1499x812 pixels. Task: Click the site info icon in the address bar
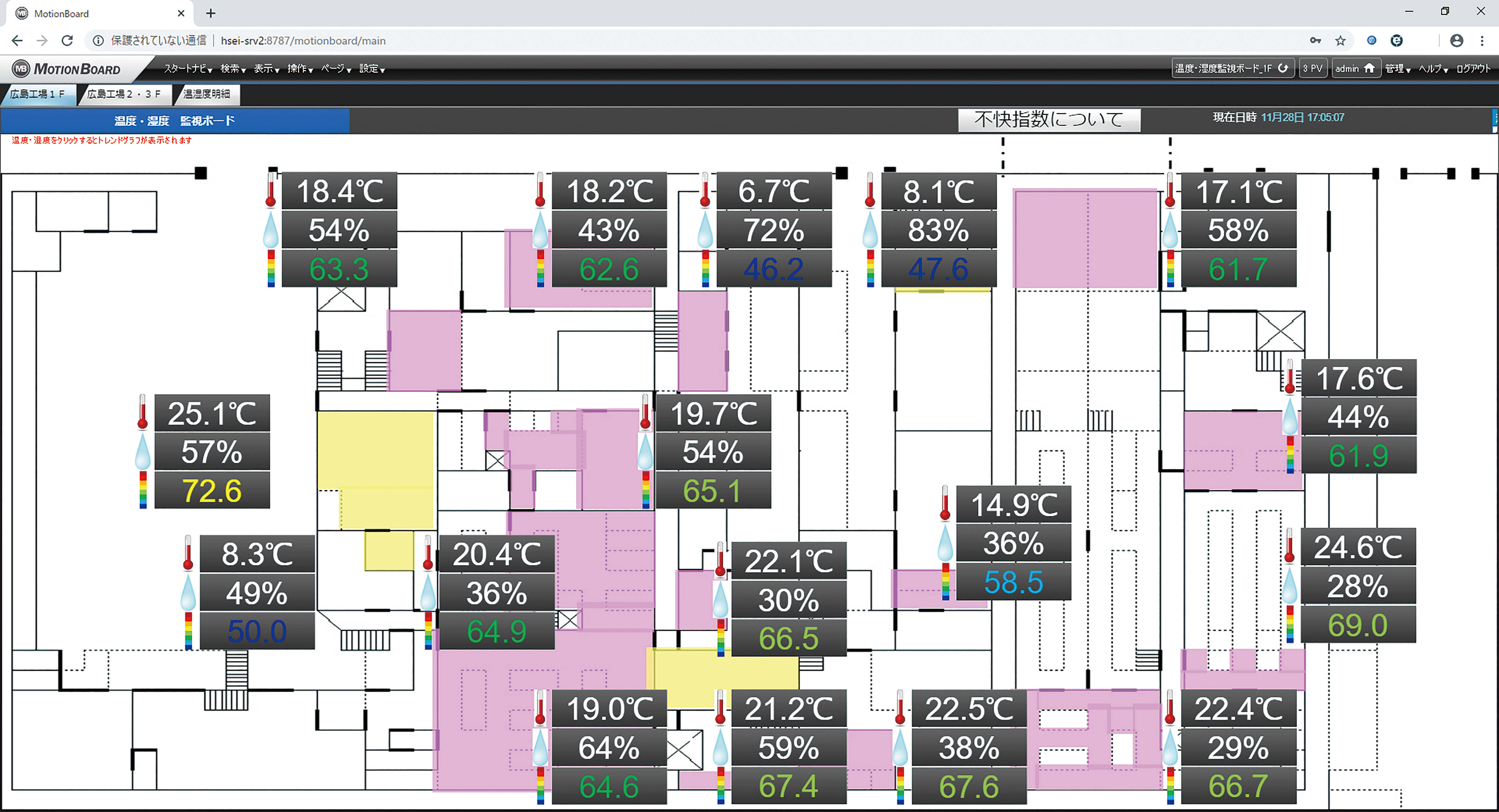[98, 40]
